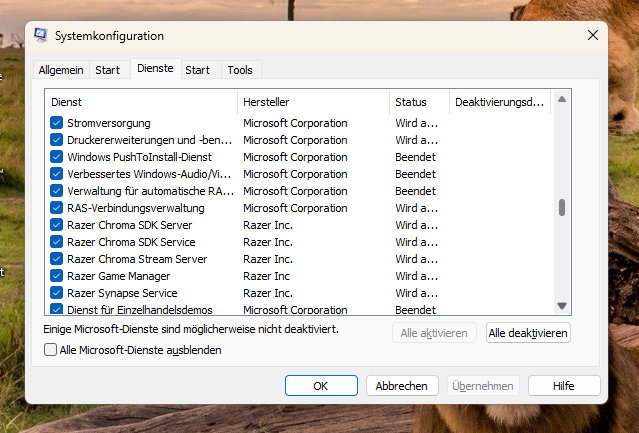Sort the list by the Dienst column header

(140, 102)
